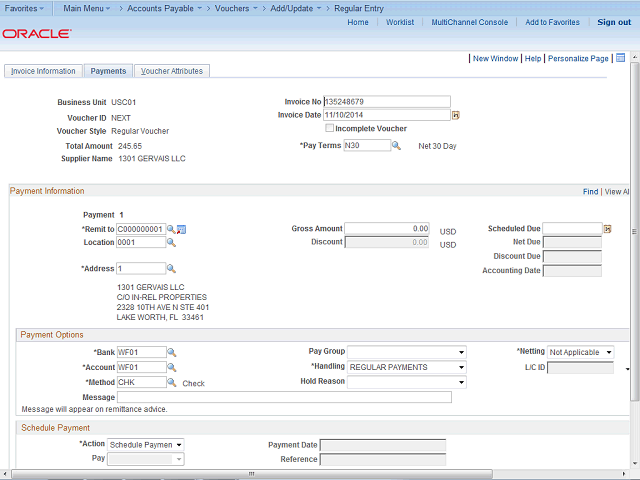Click the Pay Terms lookup magnifier
Viewport: 640px width, 480px height.
tap(396, 146)
